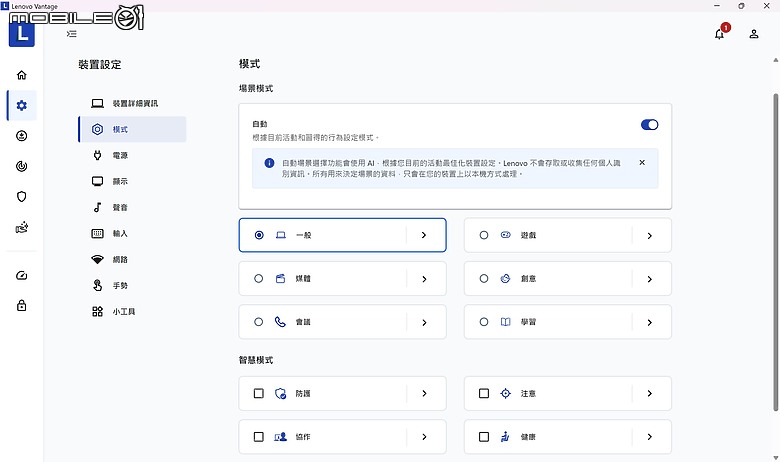
Task: Expand the 遊戲 mode chevron
Action: 649,236
